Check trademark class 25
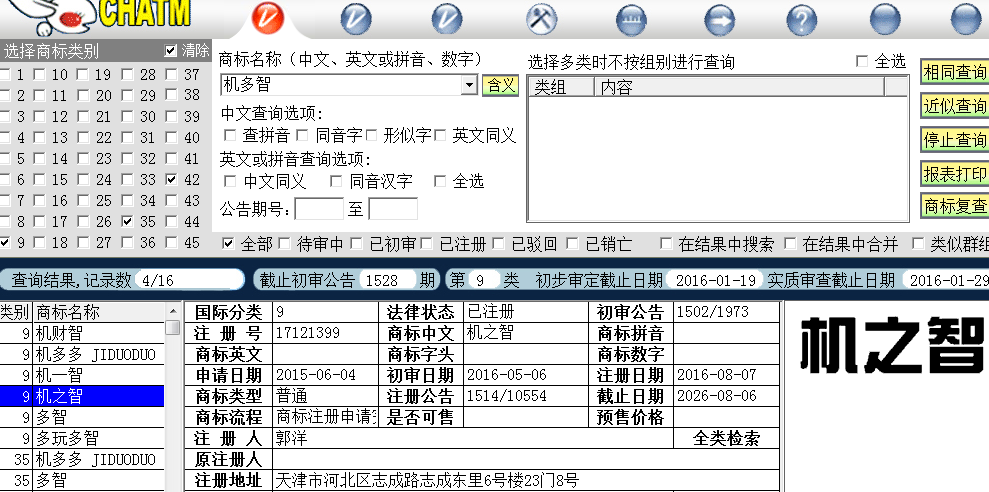 pyautogui.click(x=83, y=201)
